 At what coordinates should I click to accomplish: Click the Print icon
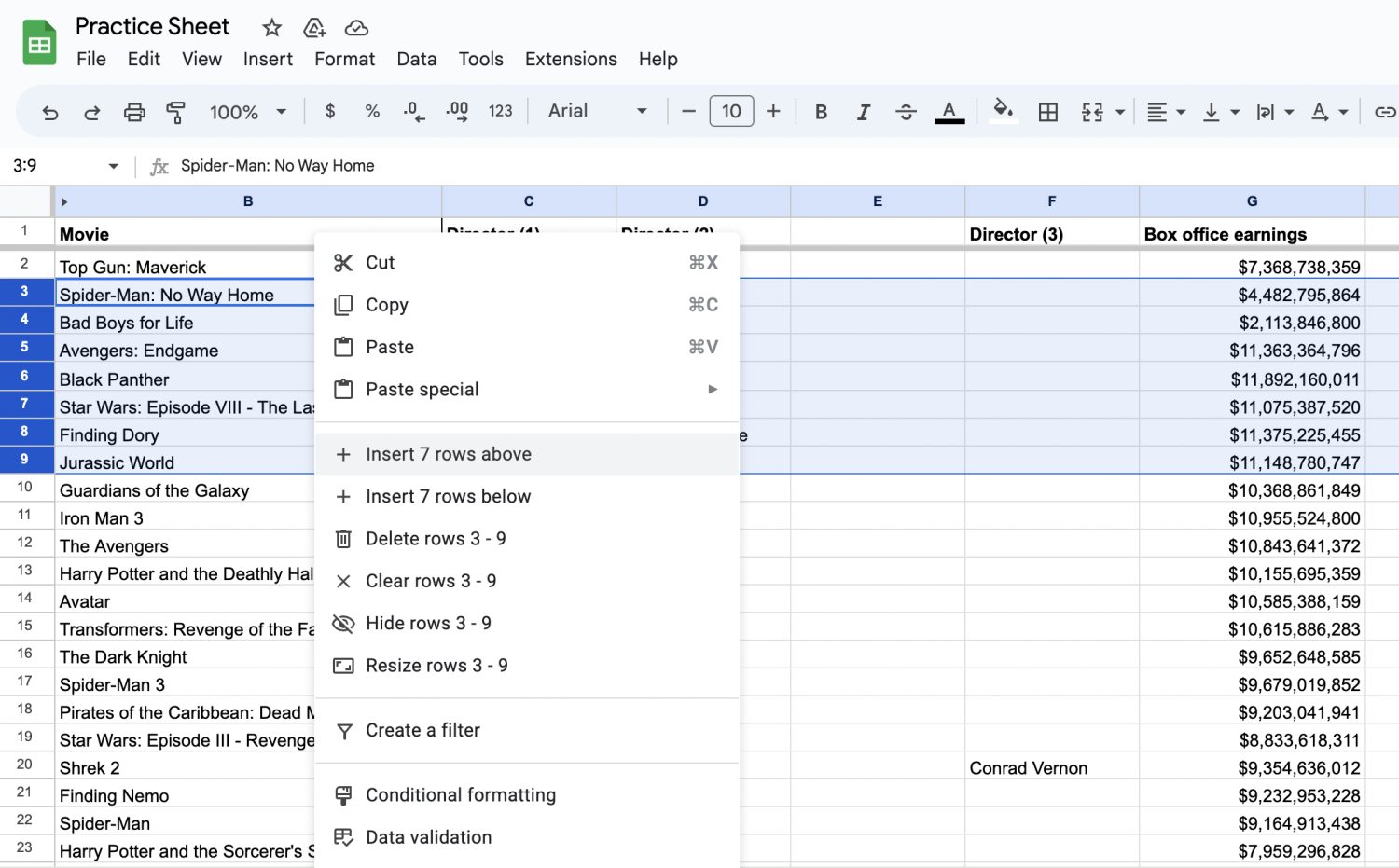point(134,112)
